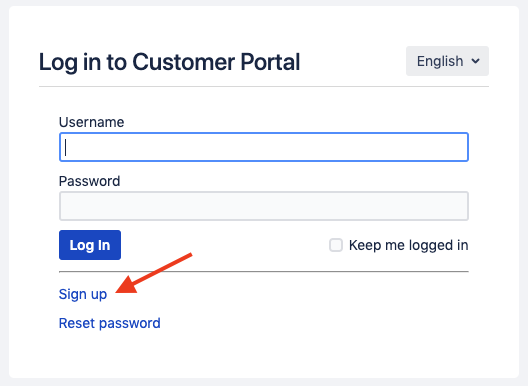The width and height of the screenshot is (528, 386).
Task: Select the Log in to Customer Portal heading
Action: (x=169, y=62)
